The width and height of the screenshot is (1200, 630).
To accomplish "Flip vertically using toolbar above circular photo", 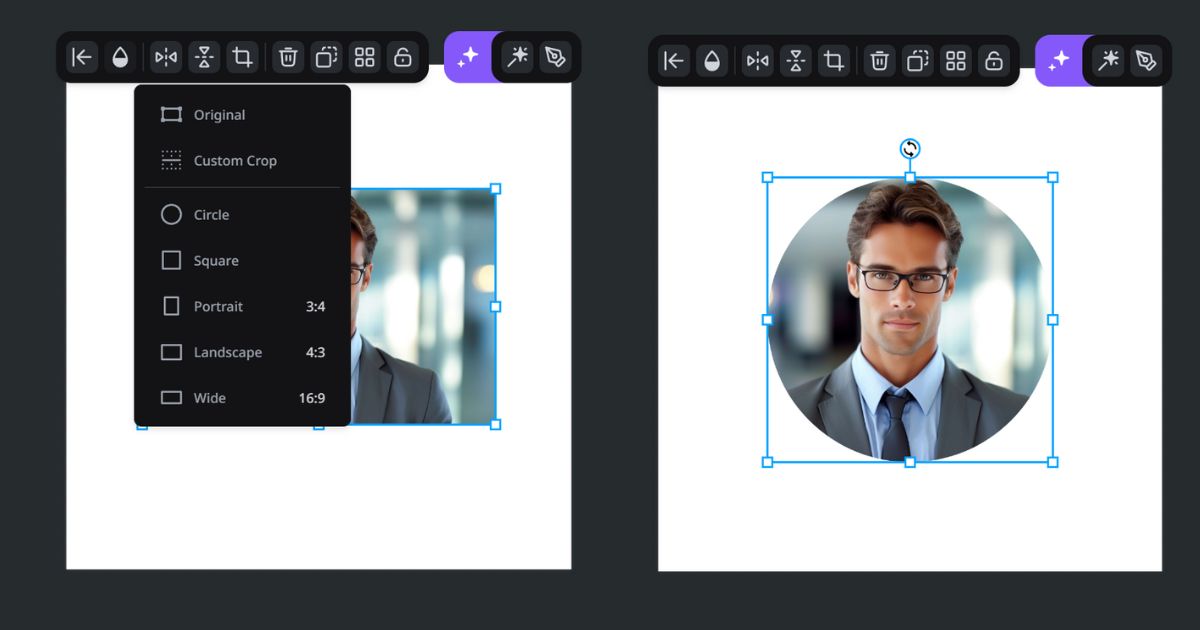I will 796,61.
